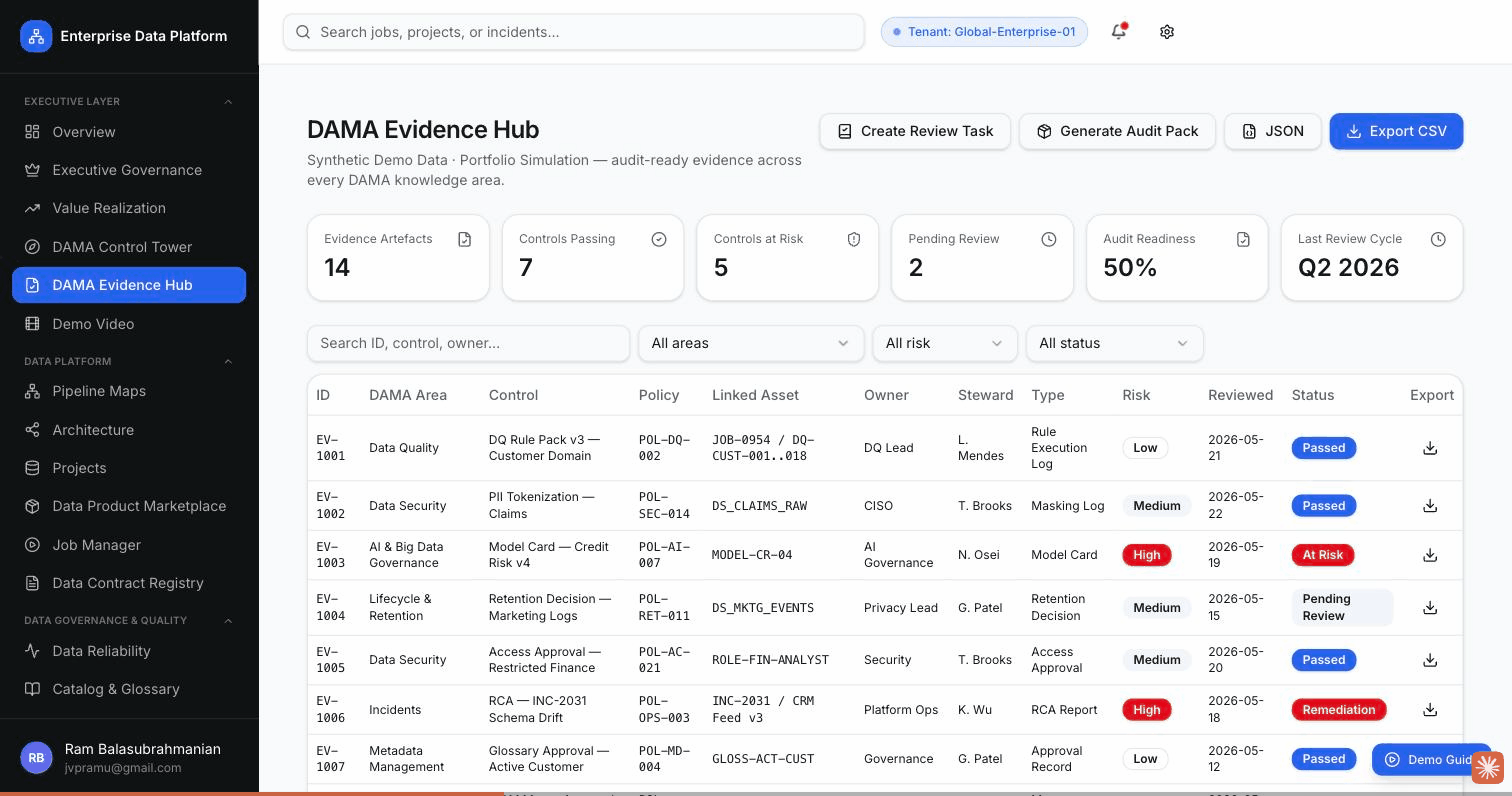
Task: Click the Pending Review status for EV-1004
Action: [x=1342, y=608]
